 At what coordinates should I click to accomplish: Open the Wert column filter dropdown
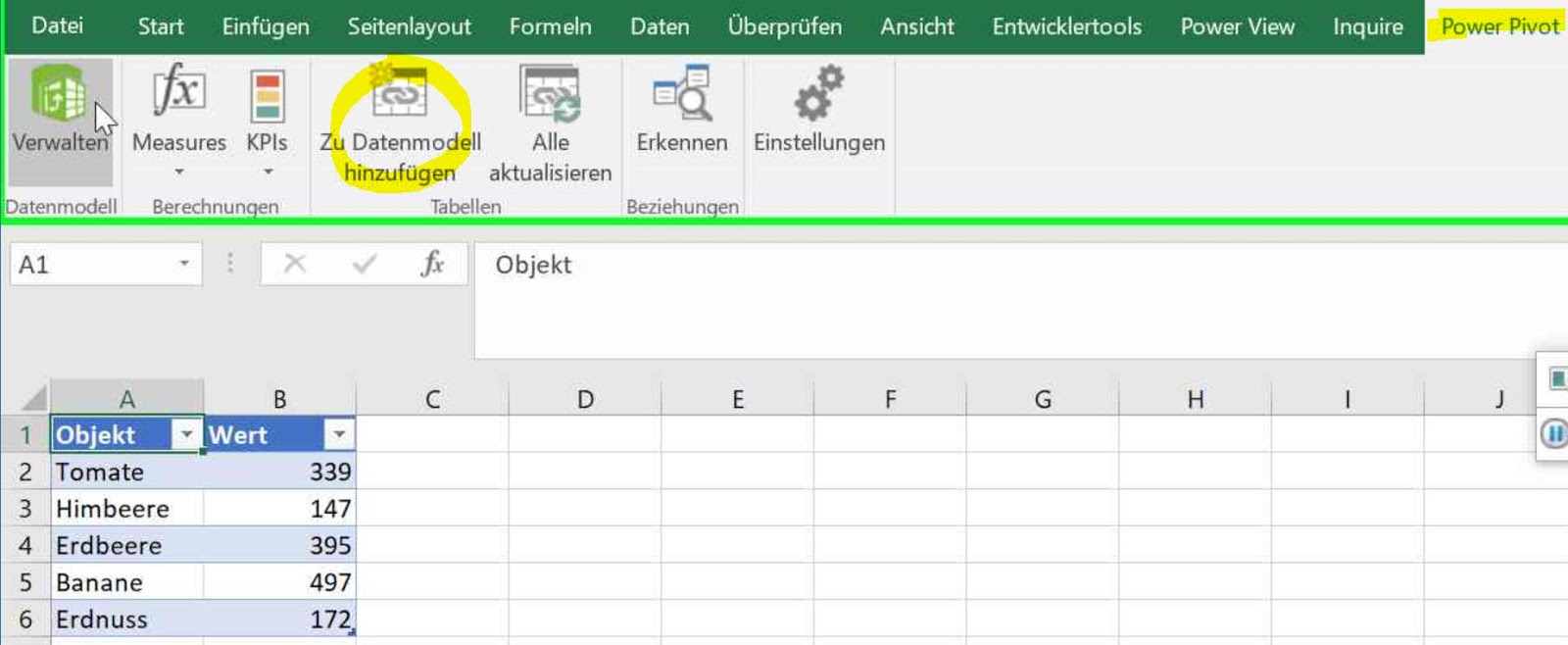pyautogui.click(x=338, y=434)
